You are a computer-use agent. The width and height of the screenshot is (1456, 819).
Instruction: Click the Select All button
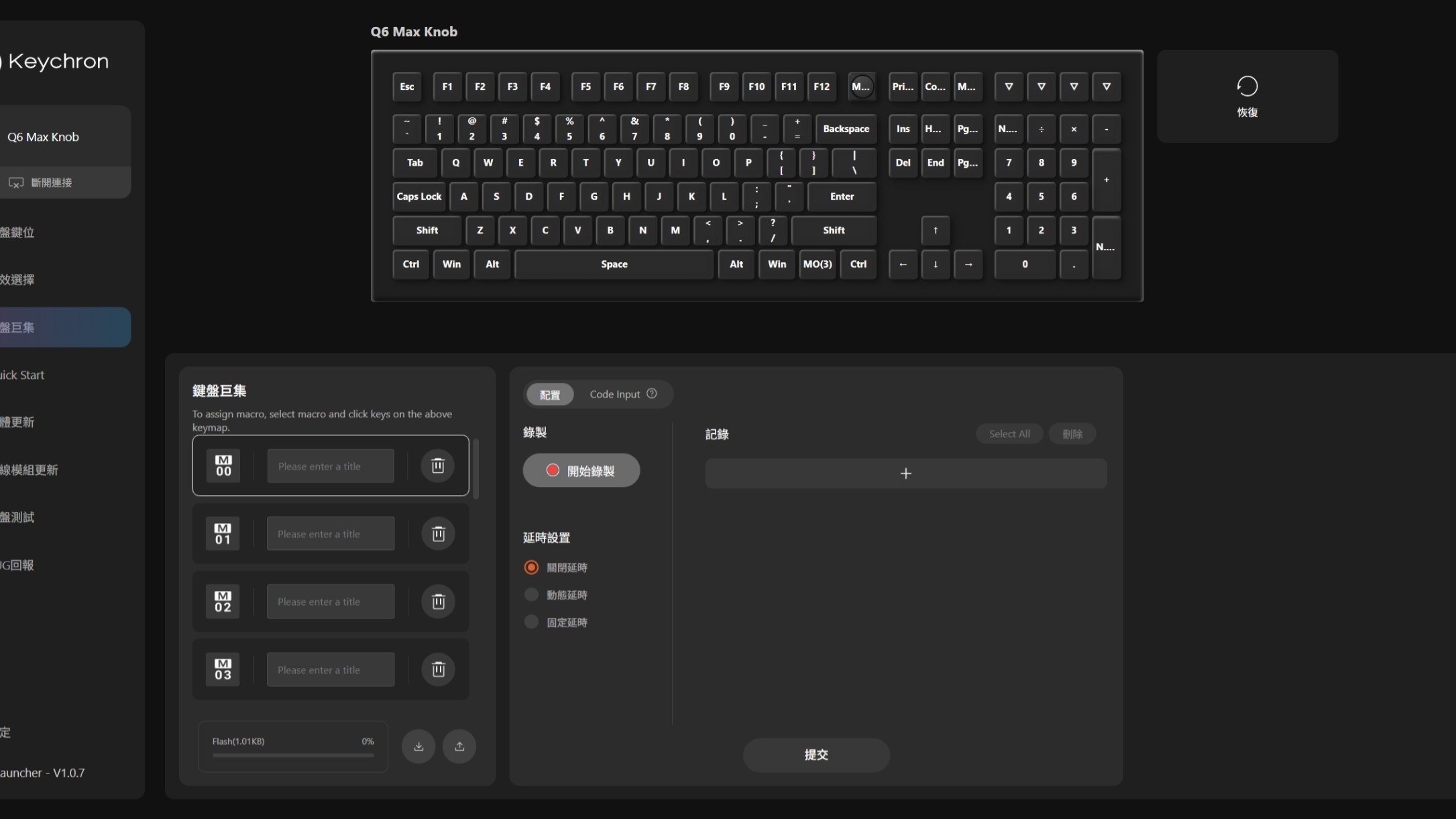coord(1009,434)
